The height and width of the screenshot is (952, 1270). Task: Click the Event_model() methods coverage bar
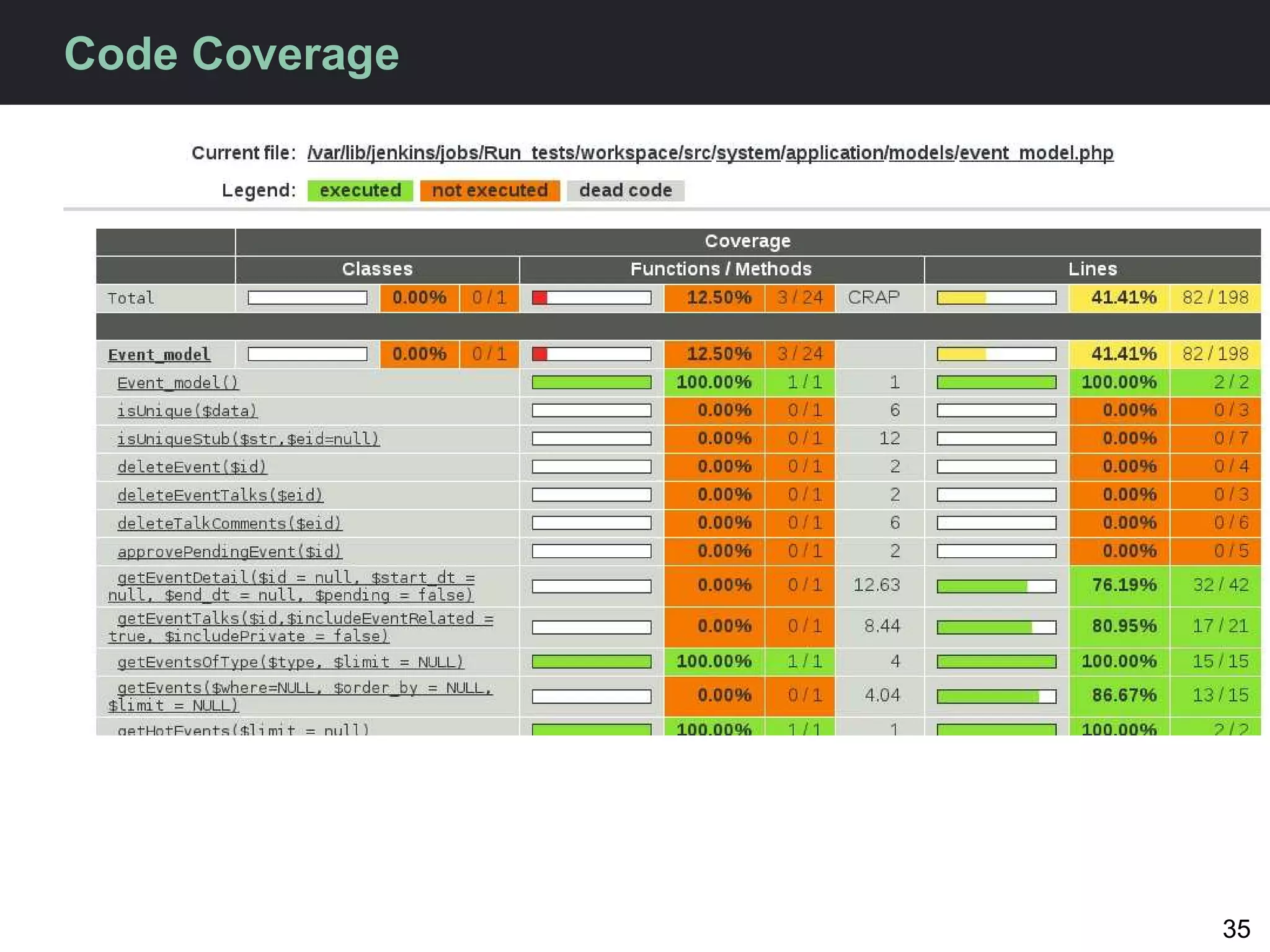[x=592, y=382]
